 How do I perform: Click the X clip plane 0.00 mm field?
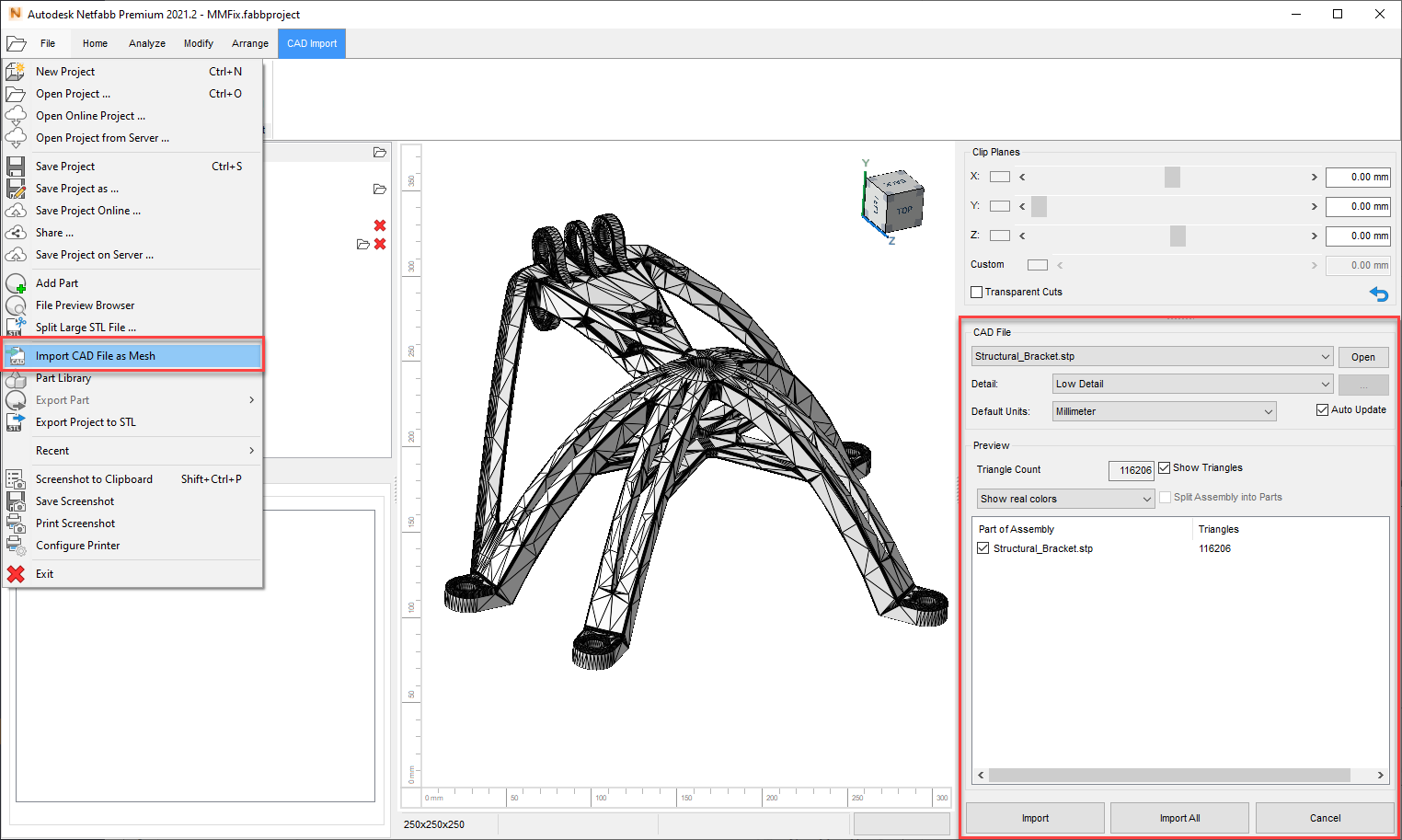point(1358,177)
